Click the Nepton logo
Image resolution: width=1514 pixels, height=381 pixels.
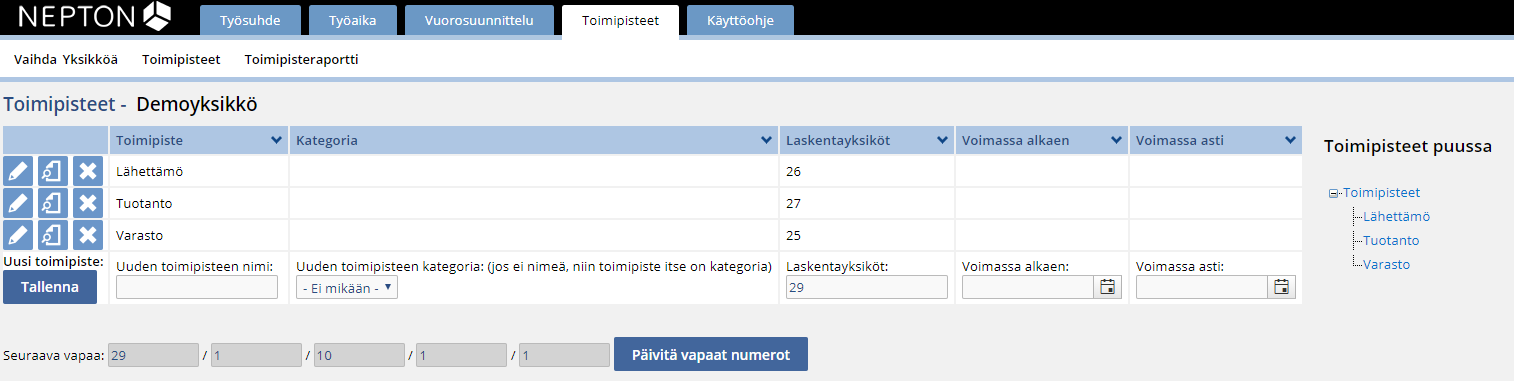click(95, 16)
